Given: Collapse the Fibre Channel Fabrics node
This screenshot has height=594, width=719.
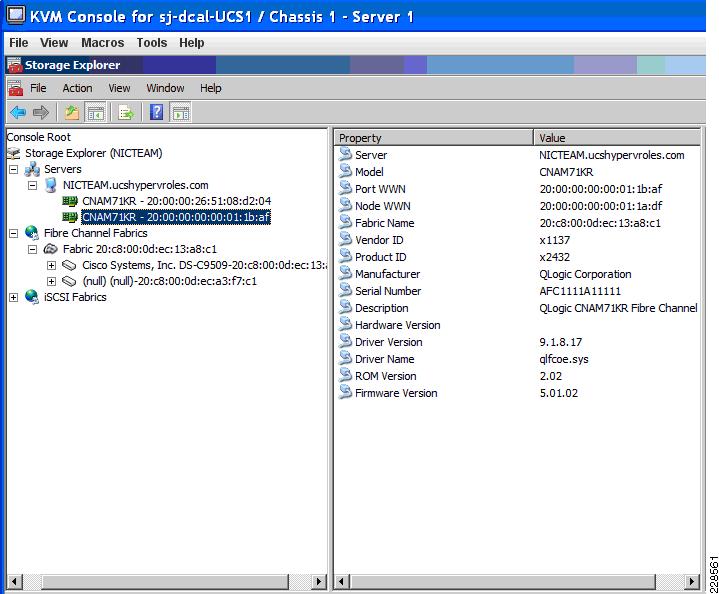Looking at the screenshot, I should 14,233.
